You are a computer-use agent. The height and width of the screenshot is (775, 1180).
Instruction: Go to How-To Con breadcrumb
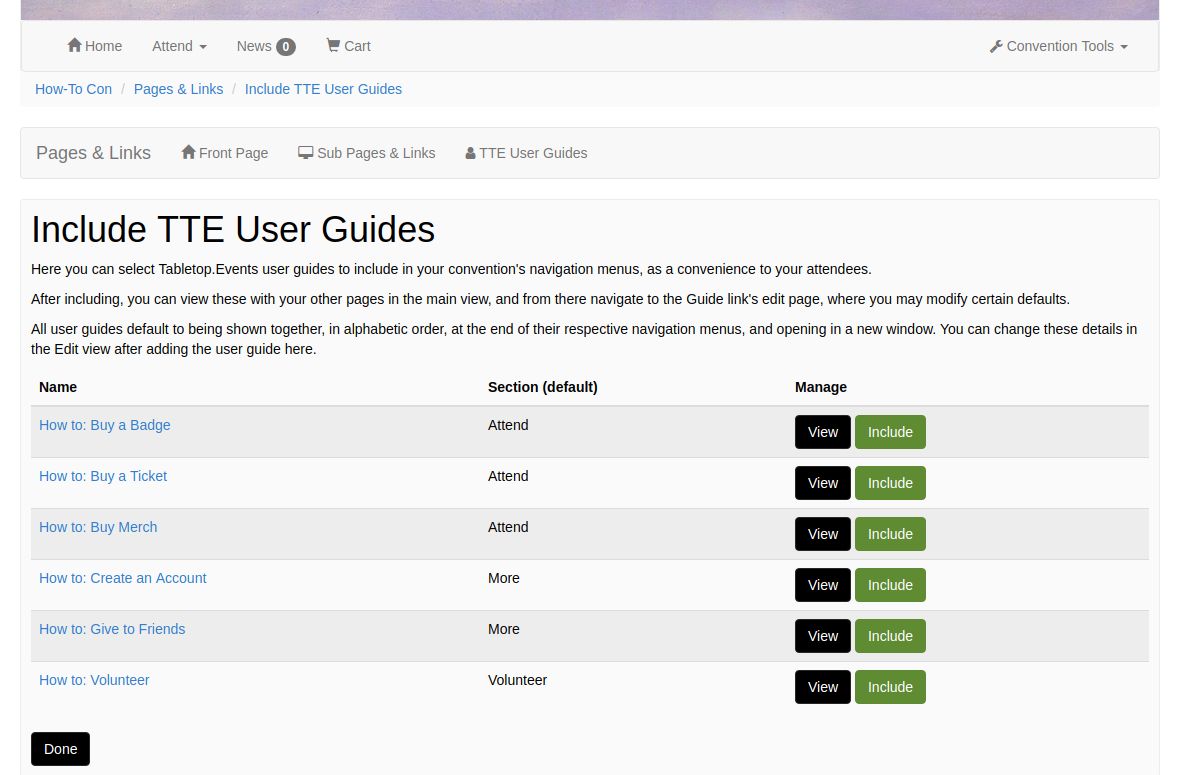[x=73, y=89]
